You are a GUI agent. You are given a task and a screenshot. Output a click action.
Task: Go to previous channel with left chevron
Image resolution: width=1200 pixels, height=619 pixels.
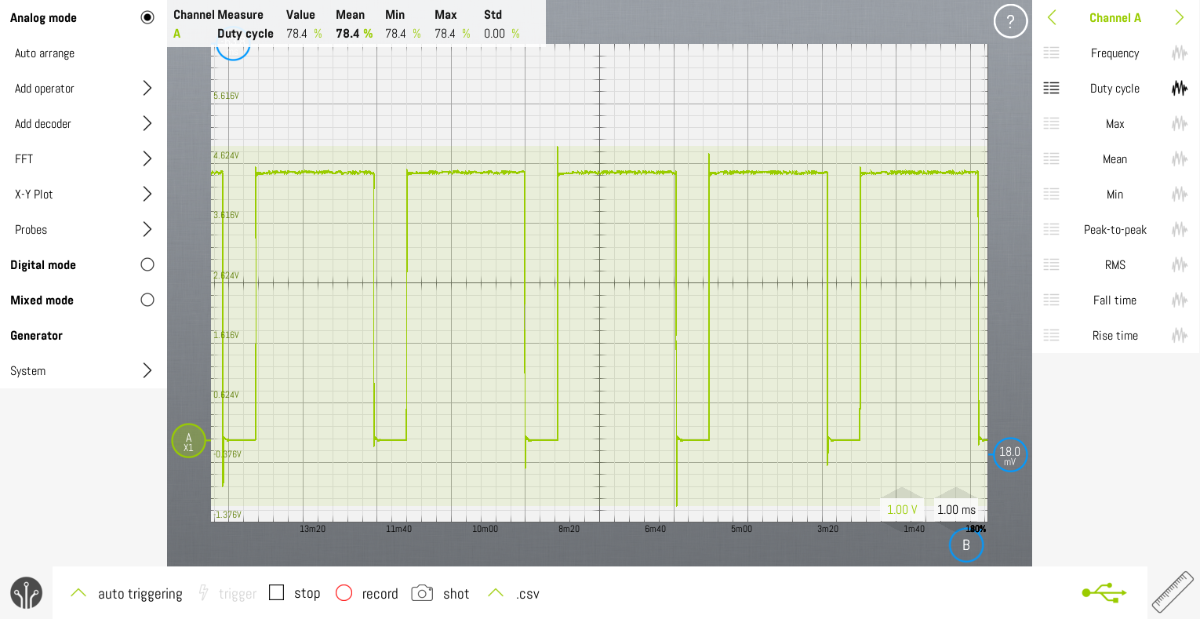1052,17
